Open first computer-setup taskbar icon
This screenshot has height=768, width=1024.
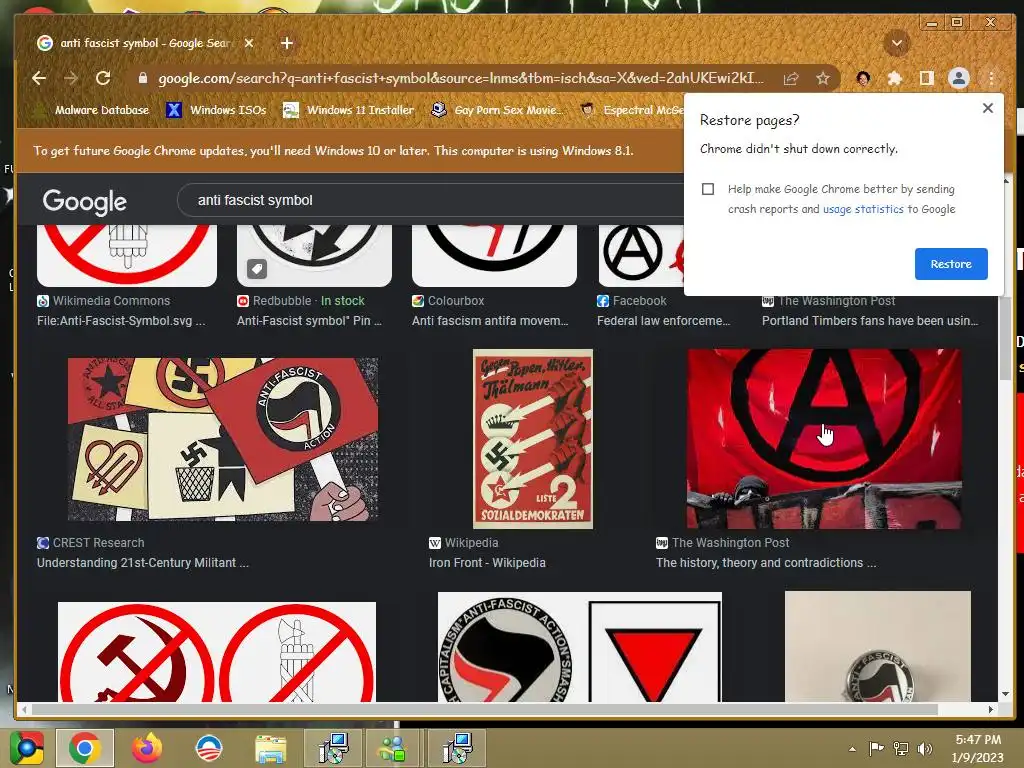click(x=333, y=748)
